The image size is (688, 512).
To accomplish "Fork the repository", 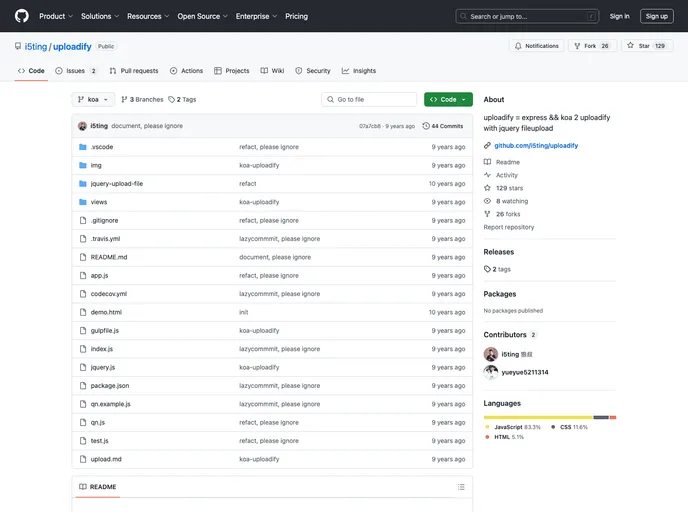I will [592, 46].
